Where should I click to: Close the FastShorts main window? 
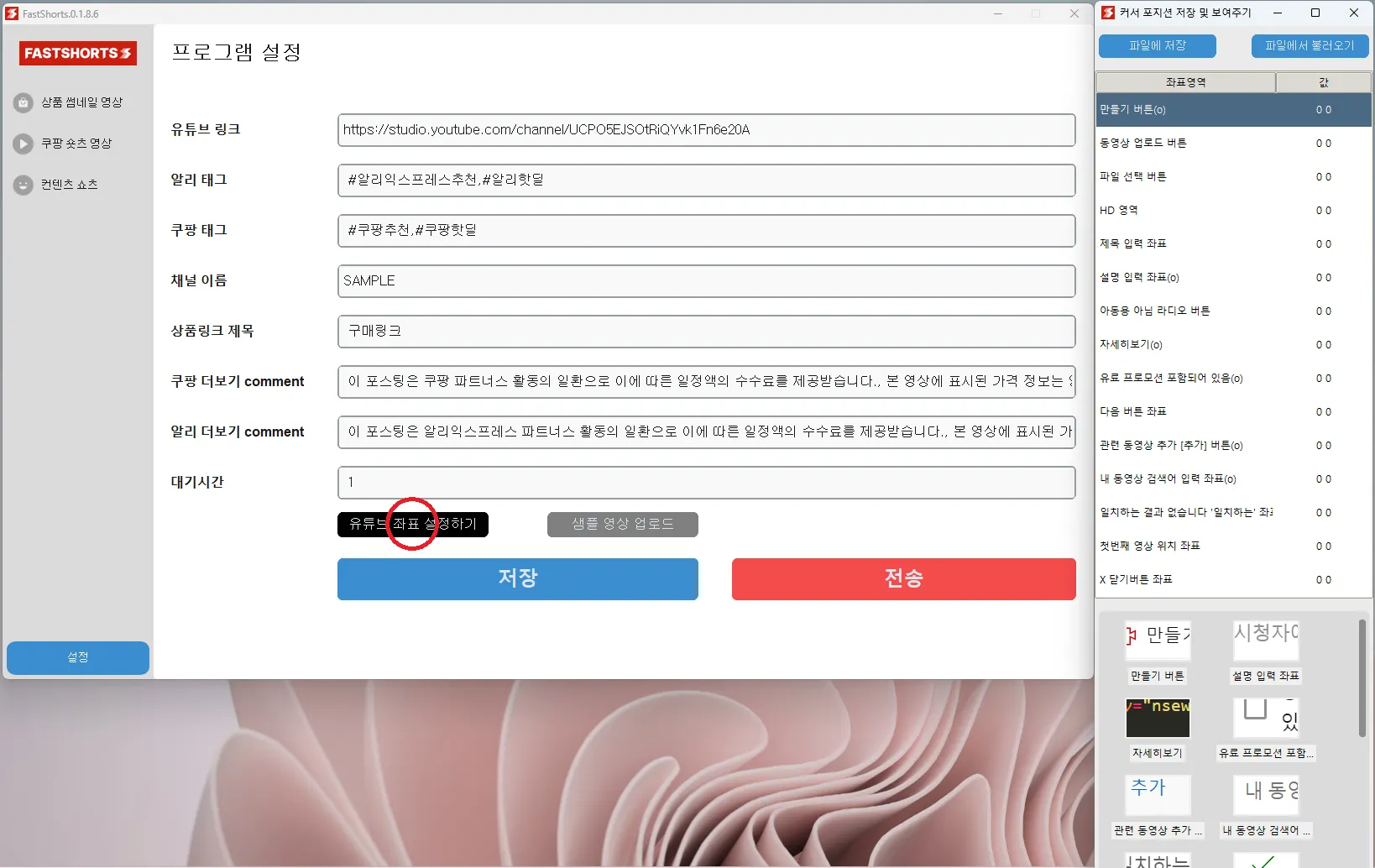click(x=1074, y=13)
